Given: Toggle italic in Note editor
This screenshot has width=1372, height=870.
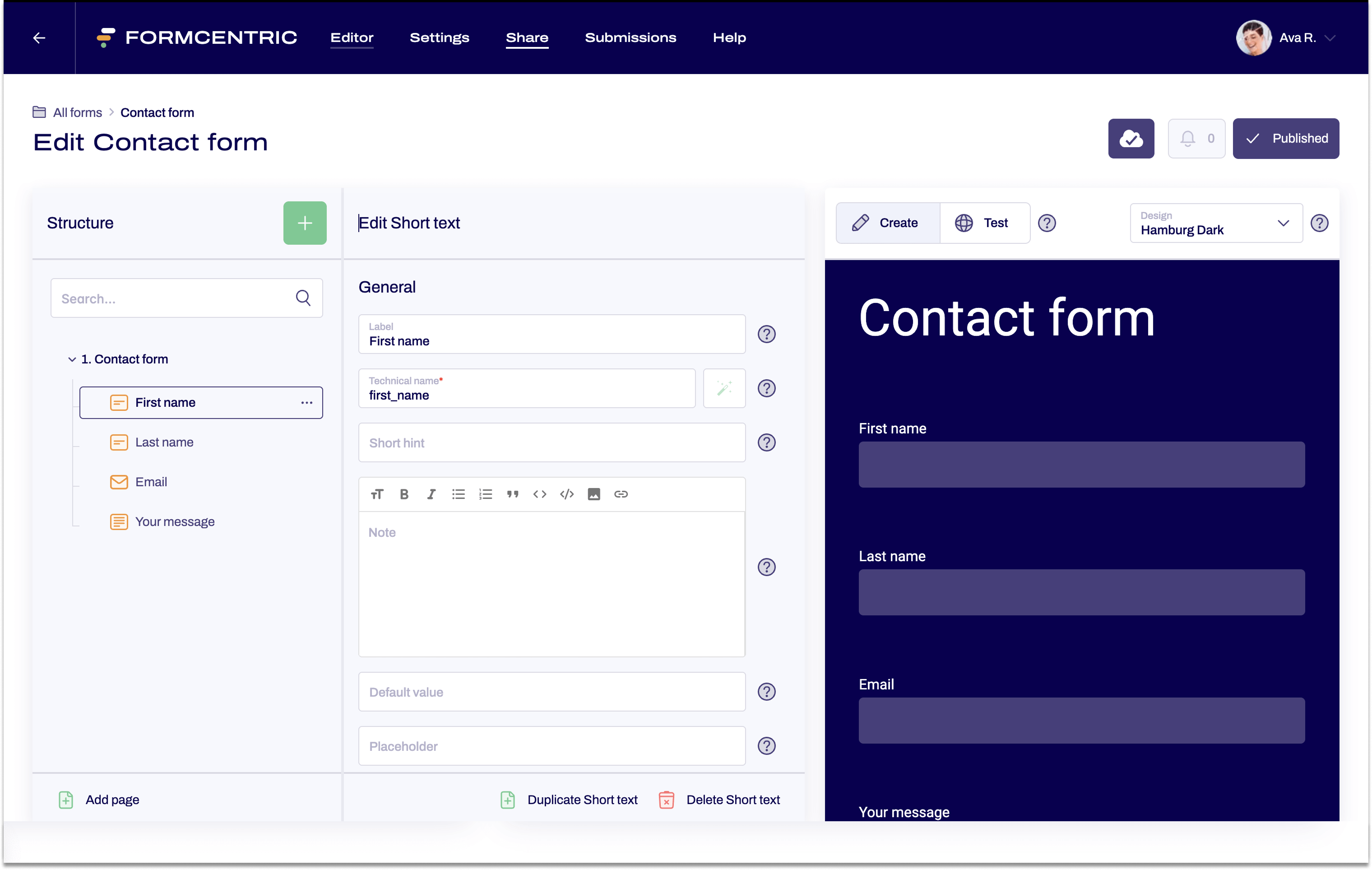Looking at the screenshot, I should click(x=431, y=494).
